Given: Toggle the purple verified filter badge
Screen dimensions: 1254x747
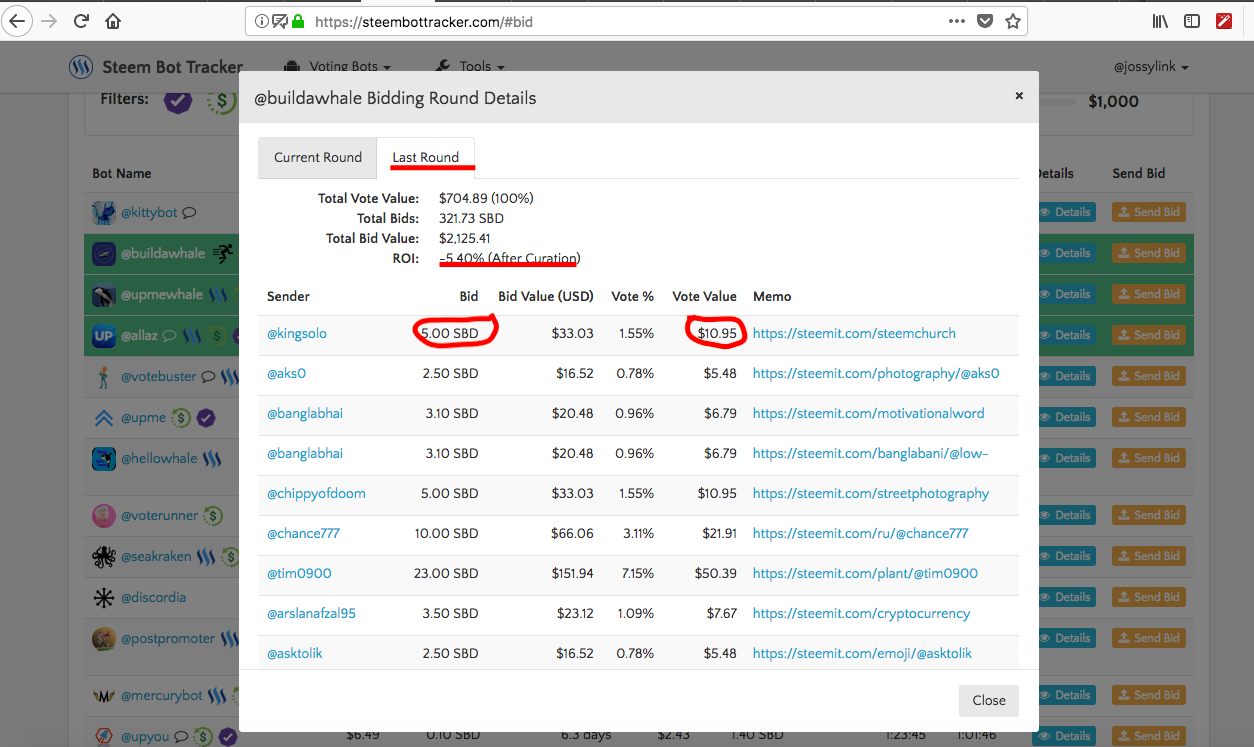Looking at the screenshot, I should (x=178, y=100).
